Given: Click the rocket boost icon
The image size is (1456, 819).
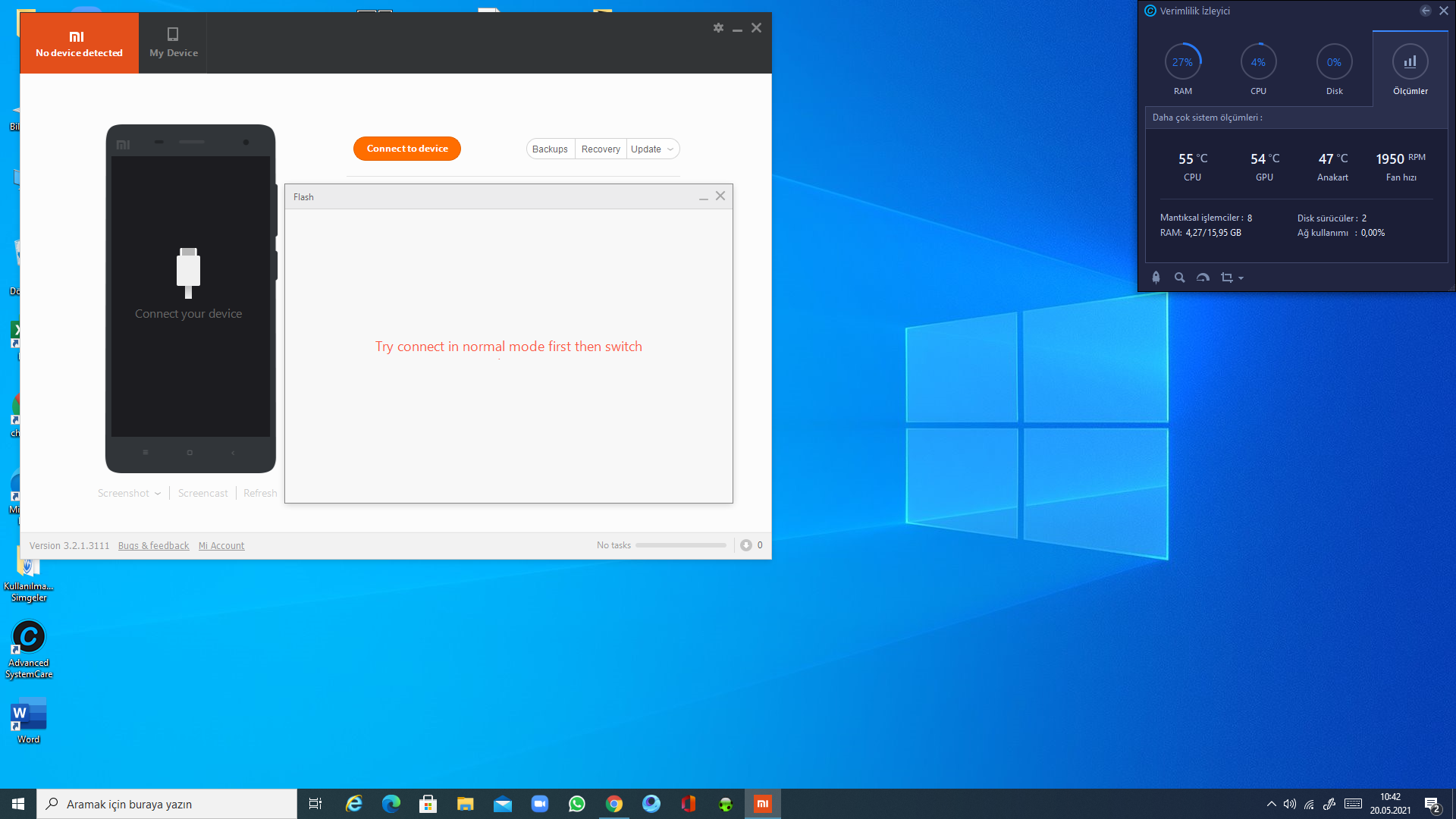Looking at the screenshot, I should [1156, 278].
